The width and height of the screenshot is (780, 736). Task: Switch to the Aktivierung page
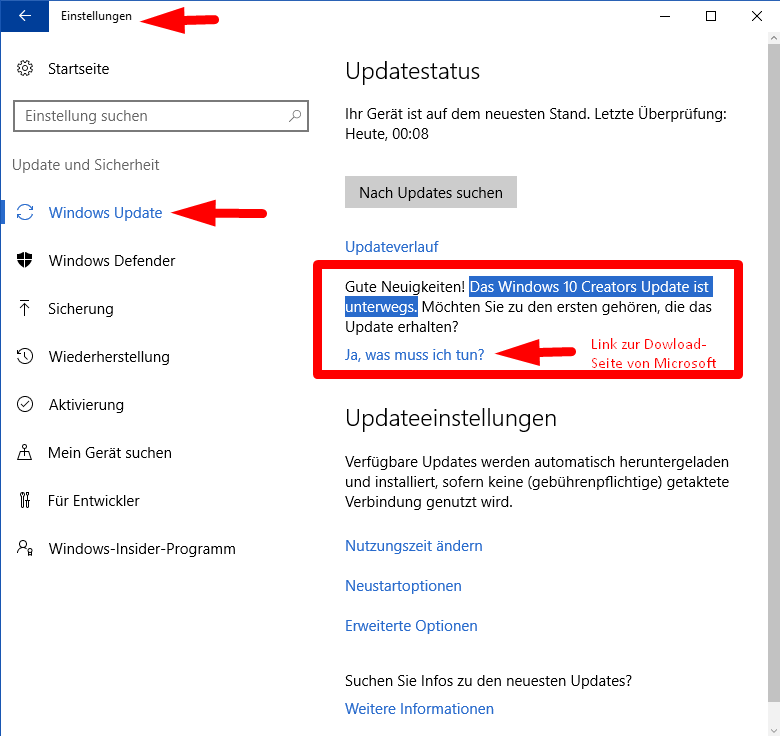tap(86, 405)
